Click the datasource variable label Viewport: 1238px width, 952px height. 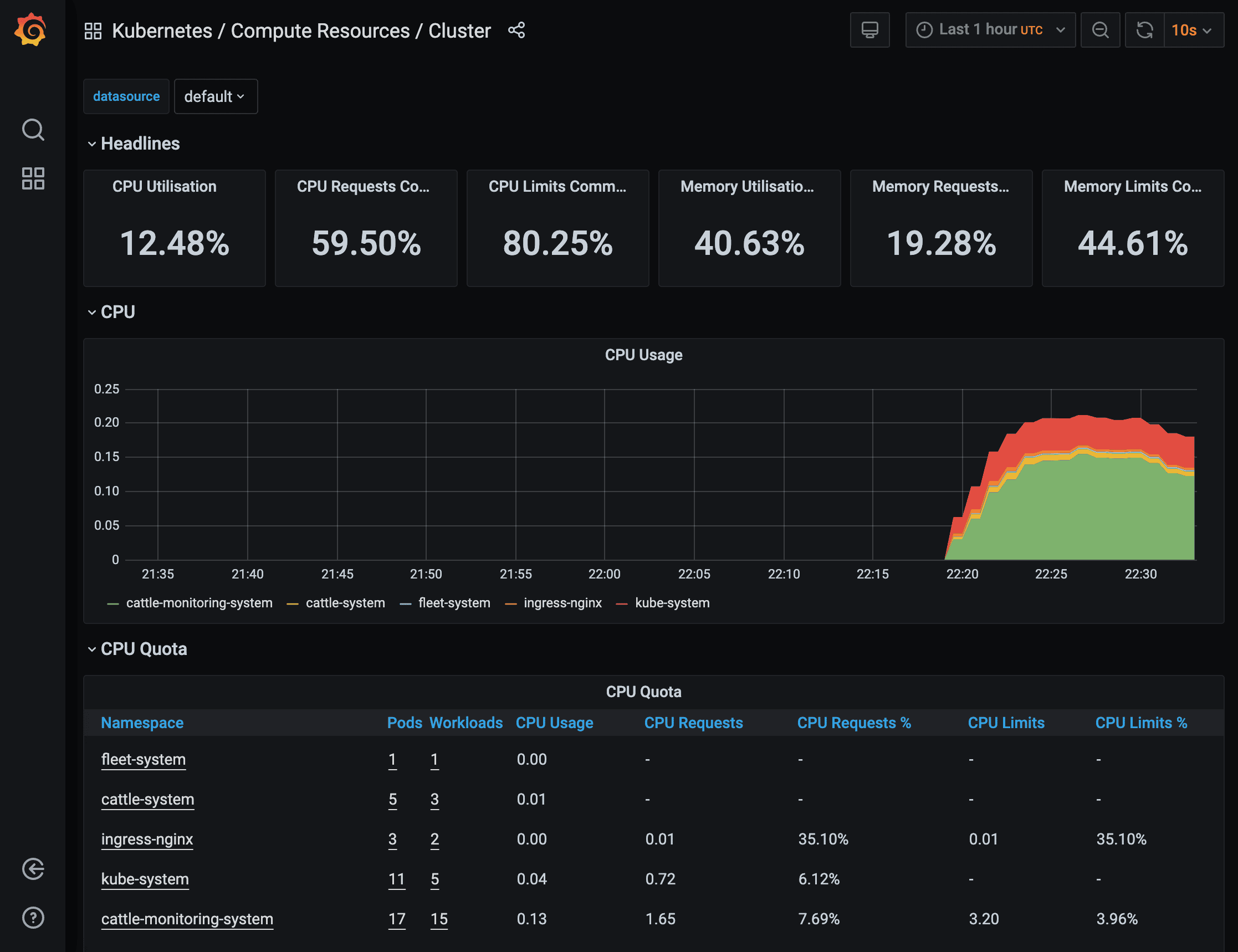tap(126, 96)
